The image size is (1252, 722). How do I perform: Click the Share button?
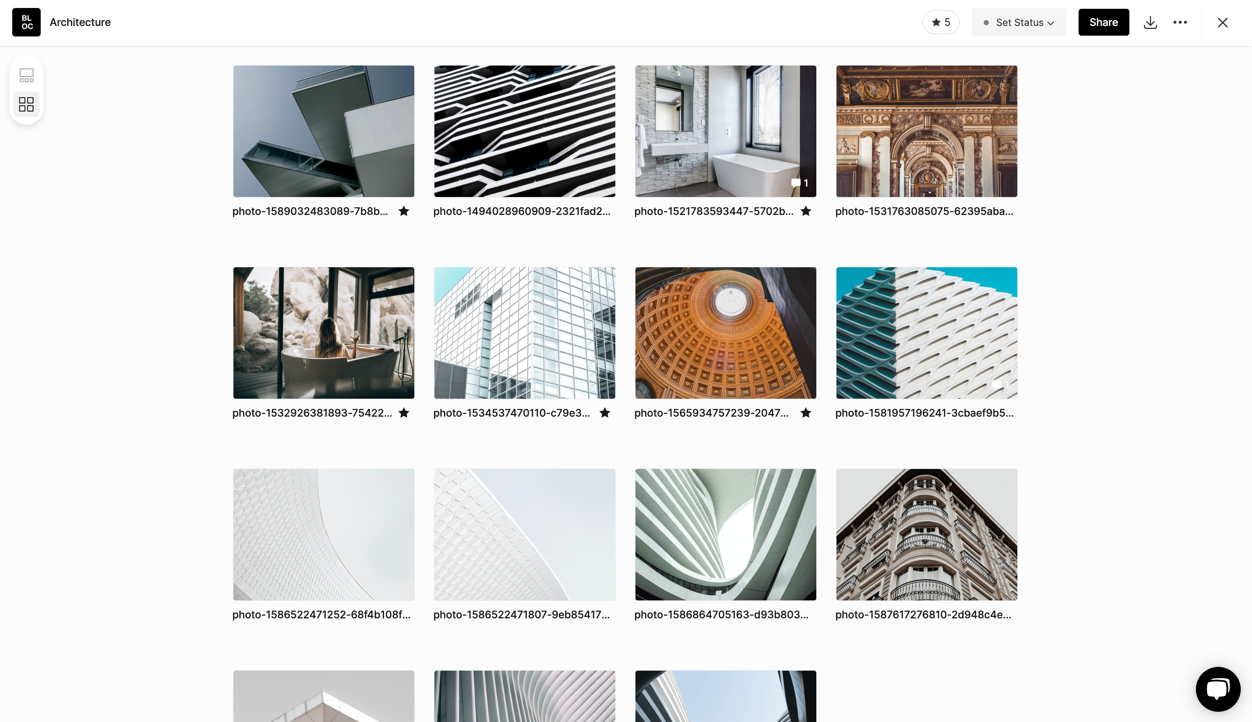click(1103, 22)
